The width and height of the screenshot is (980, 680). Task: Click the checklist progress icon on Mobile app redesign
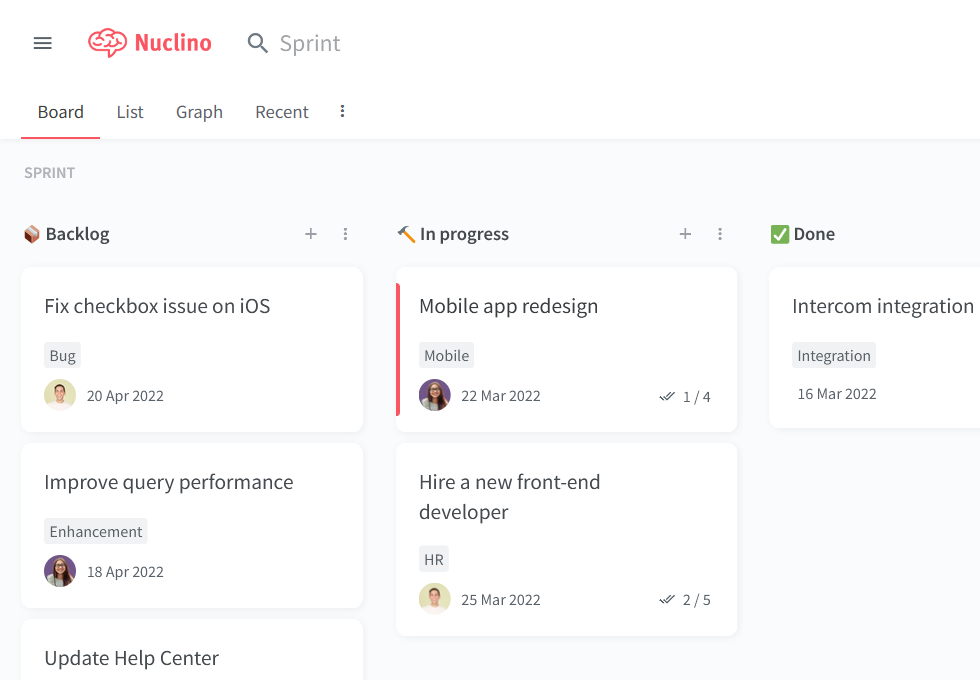click(x=667, y=396)
